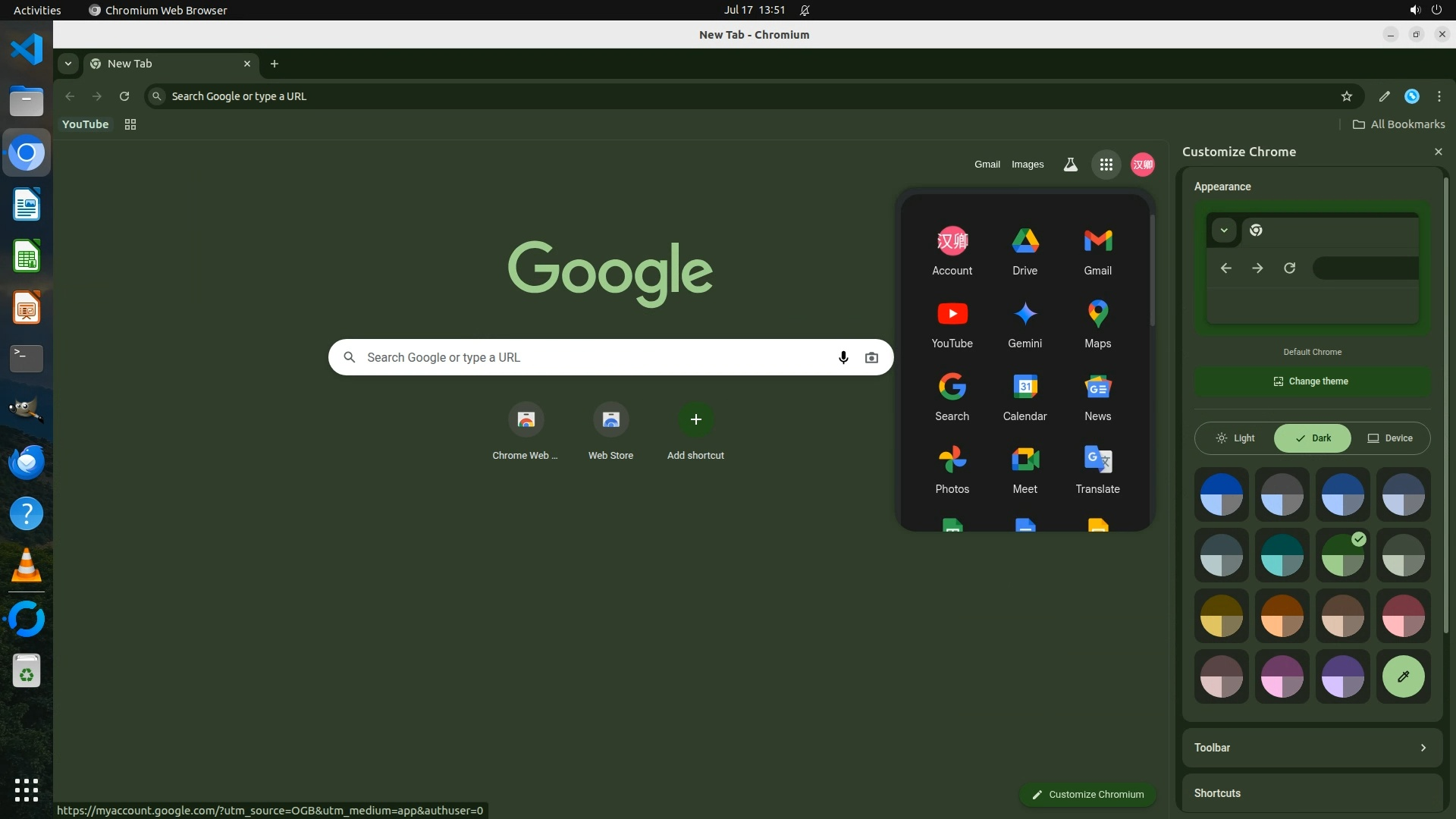Expand the Toolbar settings section
The image size is (1456, 819).
(x=1312, y=748)
